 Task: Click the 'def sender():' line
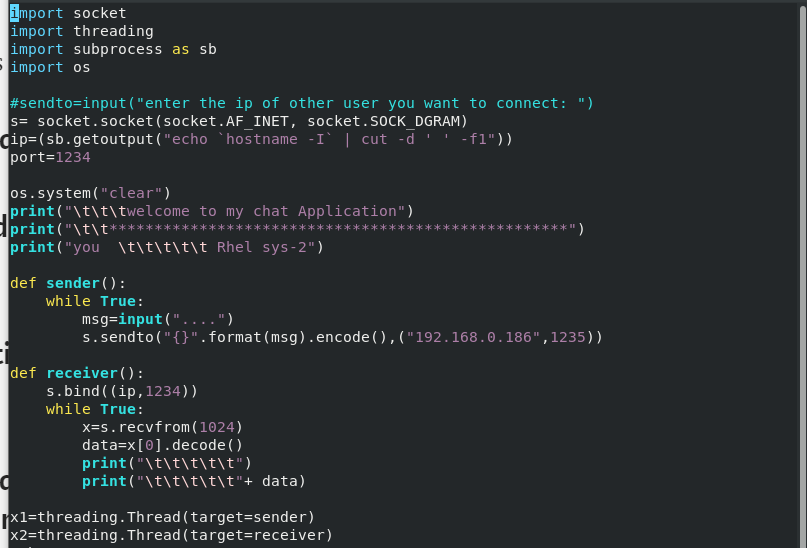tap(68, 284)
